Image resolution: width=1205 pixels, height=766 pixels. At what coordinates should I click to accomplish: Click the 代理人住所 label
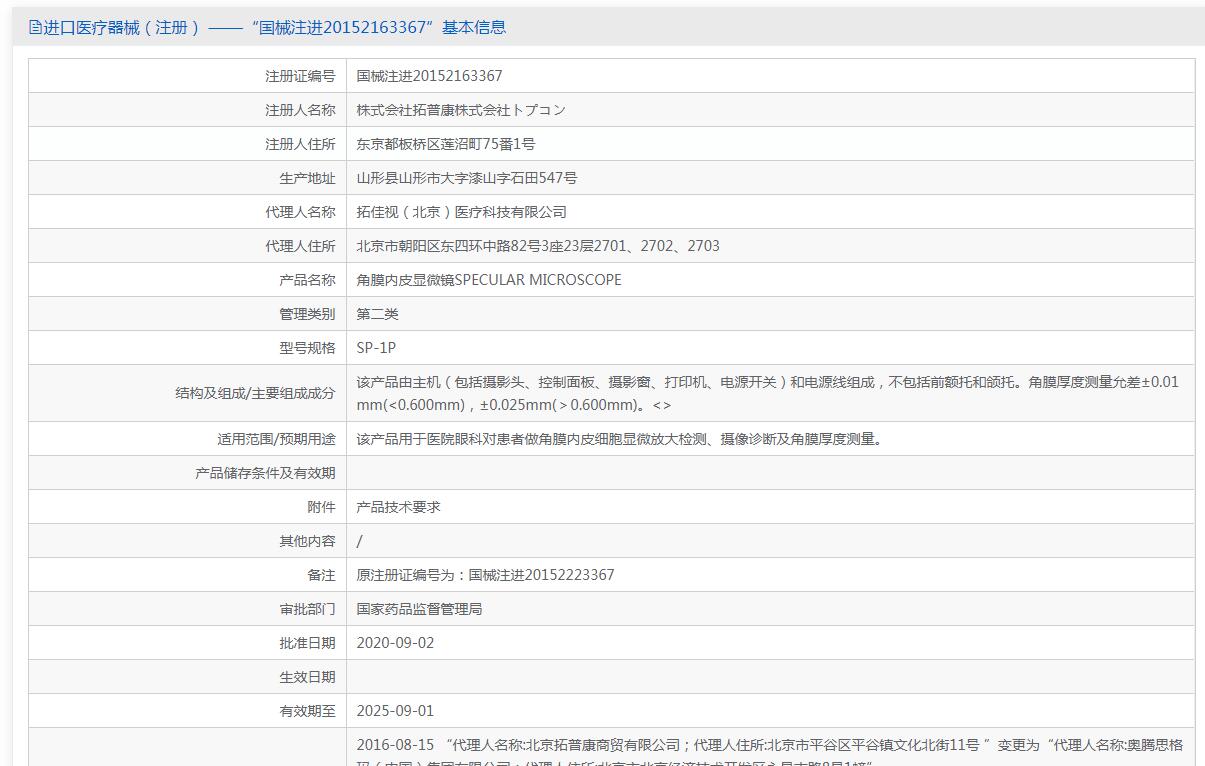coord(300,246)
